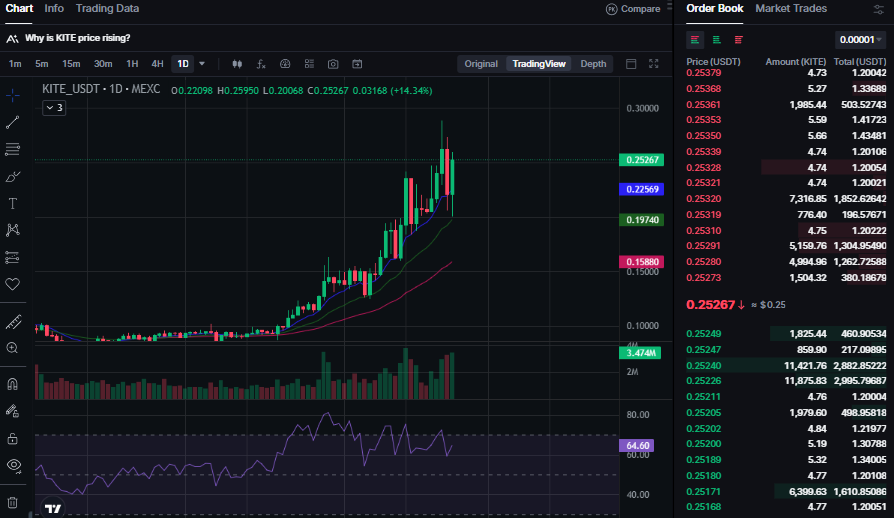Image resolution: width=894 pixels, height=518 pixels.
Task: Set the 1m timeframe
Action: (x=15, y=64)
